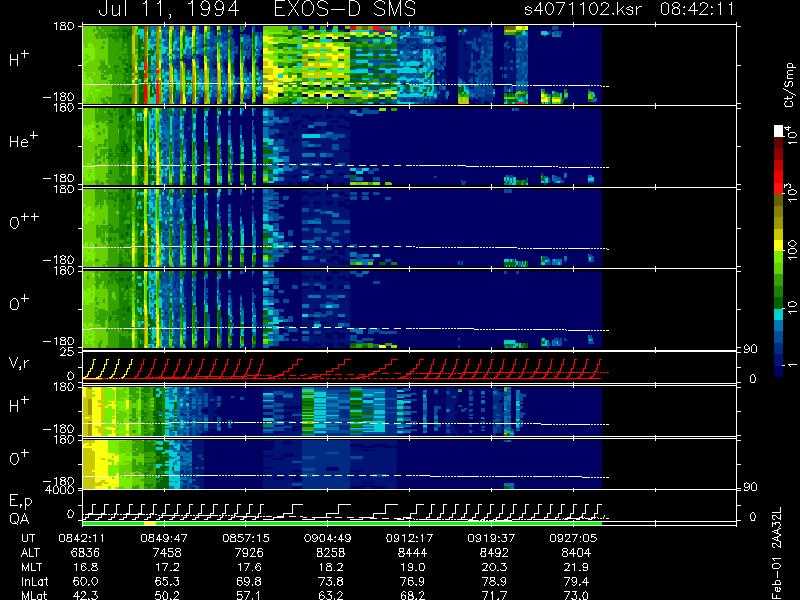
Task: Click the InLat value 65.3
Action: [x=167, y=581]
